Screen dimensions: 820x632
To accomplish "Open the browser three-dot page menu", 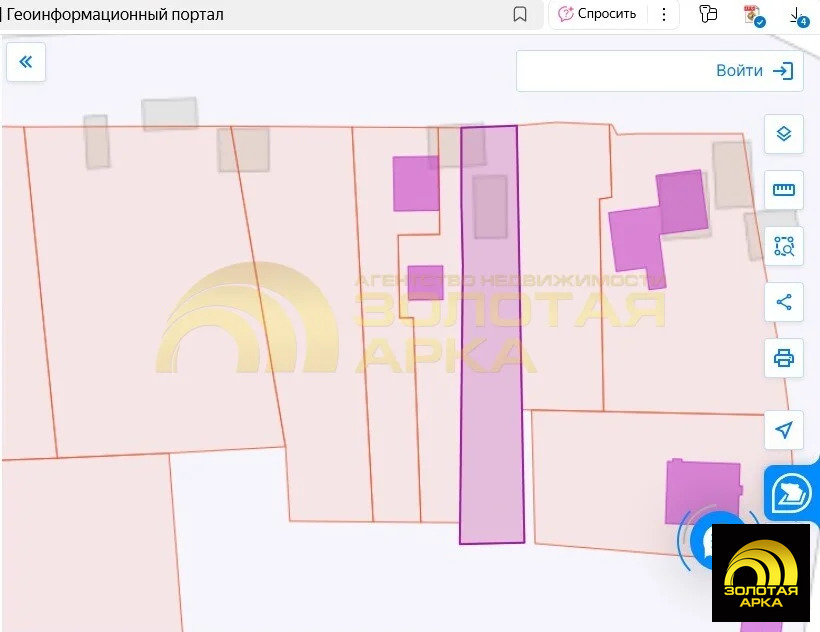I will (x=663, y=14).
